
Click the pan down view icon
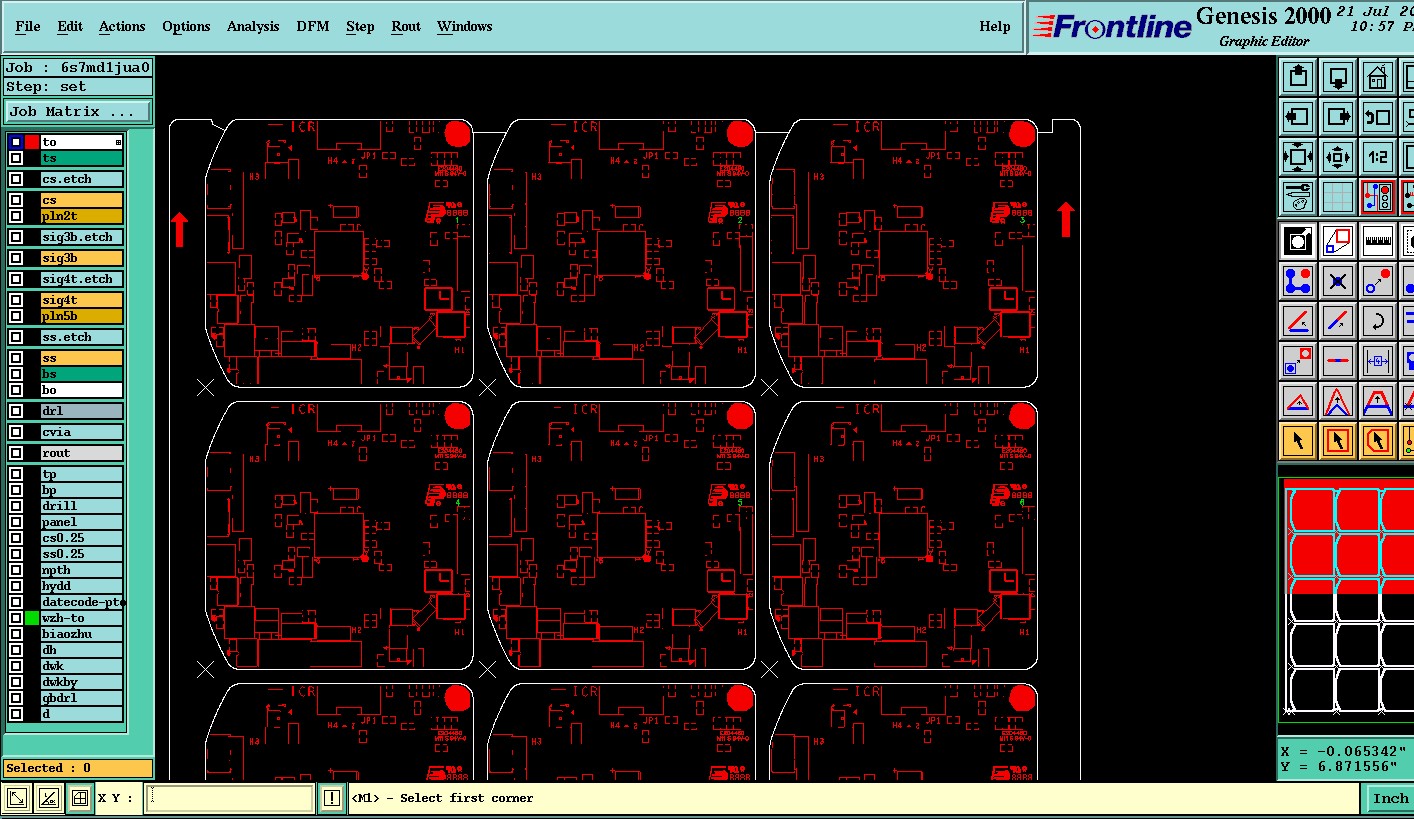coord(1338,77)
